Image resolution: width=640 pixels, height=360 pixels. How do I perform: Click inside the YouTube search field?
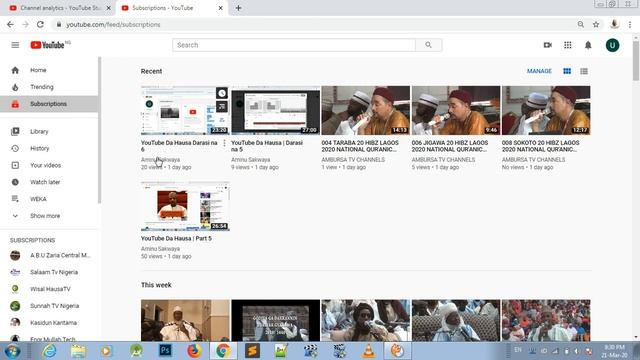click(294, 45)
